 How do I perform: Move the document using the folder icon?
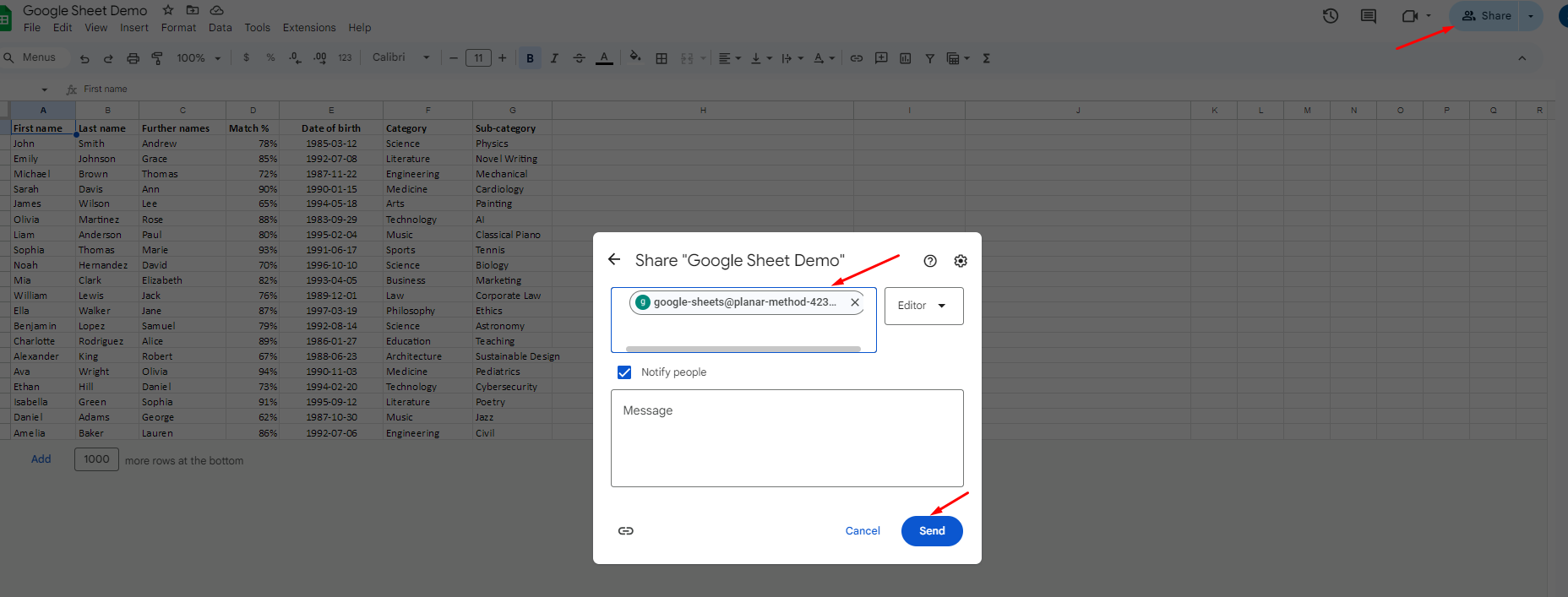pyautogui.click(x=193, y=10)
